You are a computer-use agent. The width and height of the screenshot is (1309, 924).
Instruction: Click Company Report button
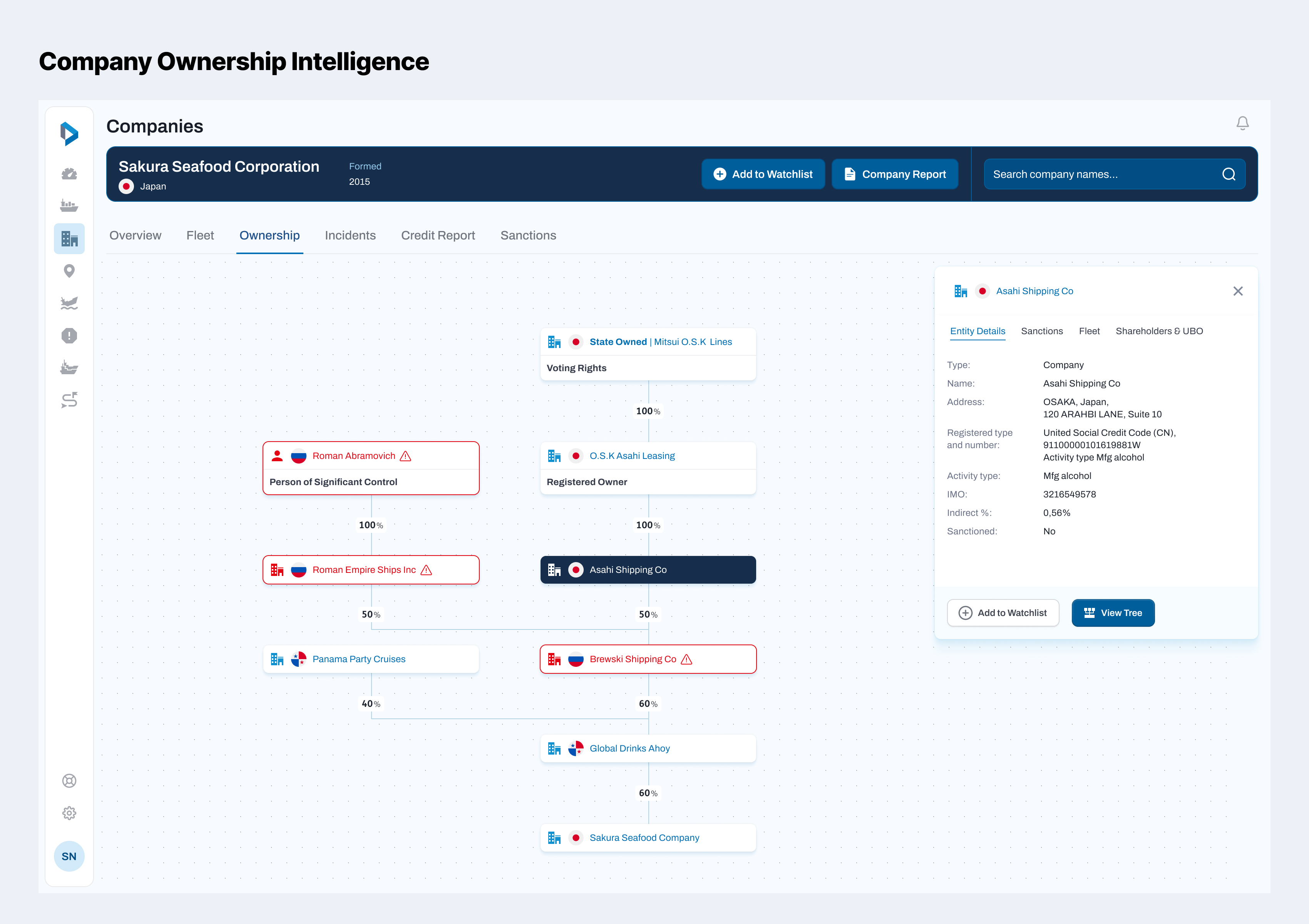click(x=894, y=174)
